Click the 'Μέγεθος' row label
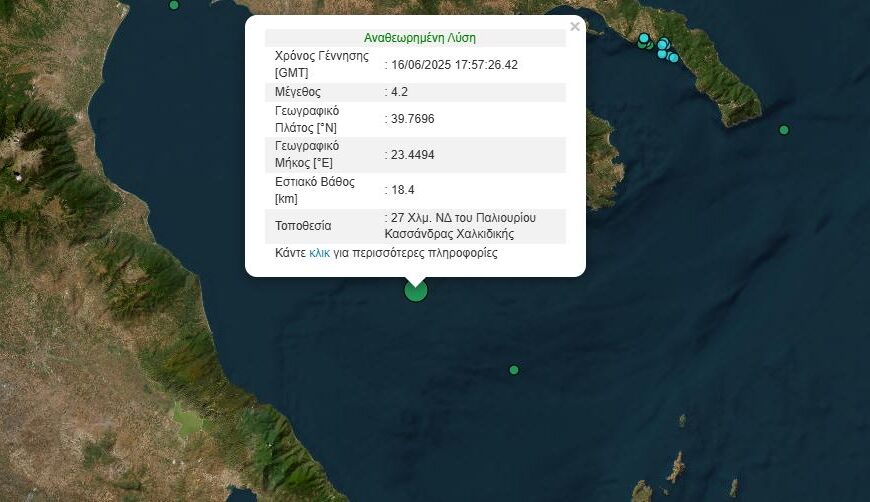The height and width of the screenshot is (502, 870). (x=298, y=92)
